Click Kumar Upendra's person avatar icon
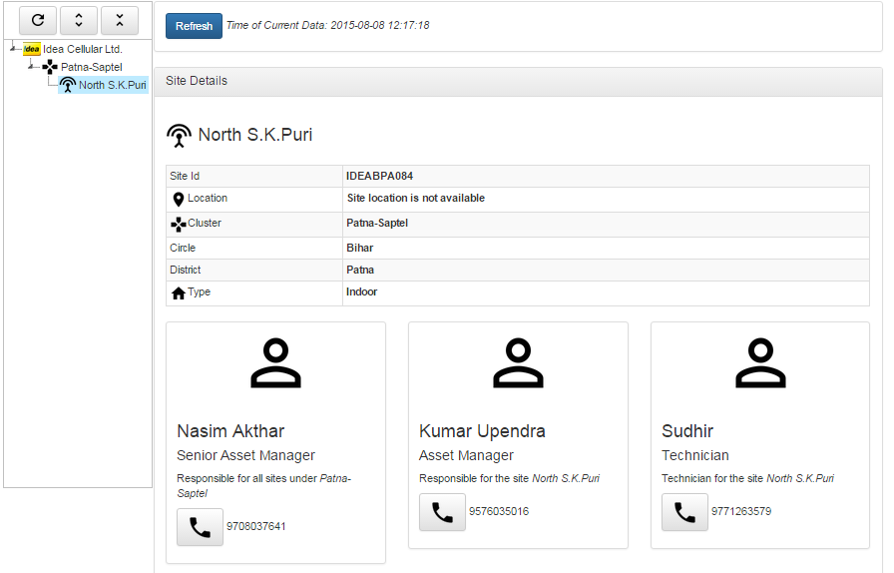 click(x=518, y=363)
